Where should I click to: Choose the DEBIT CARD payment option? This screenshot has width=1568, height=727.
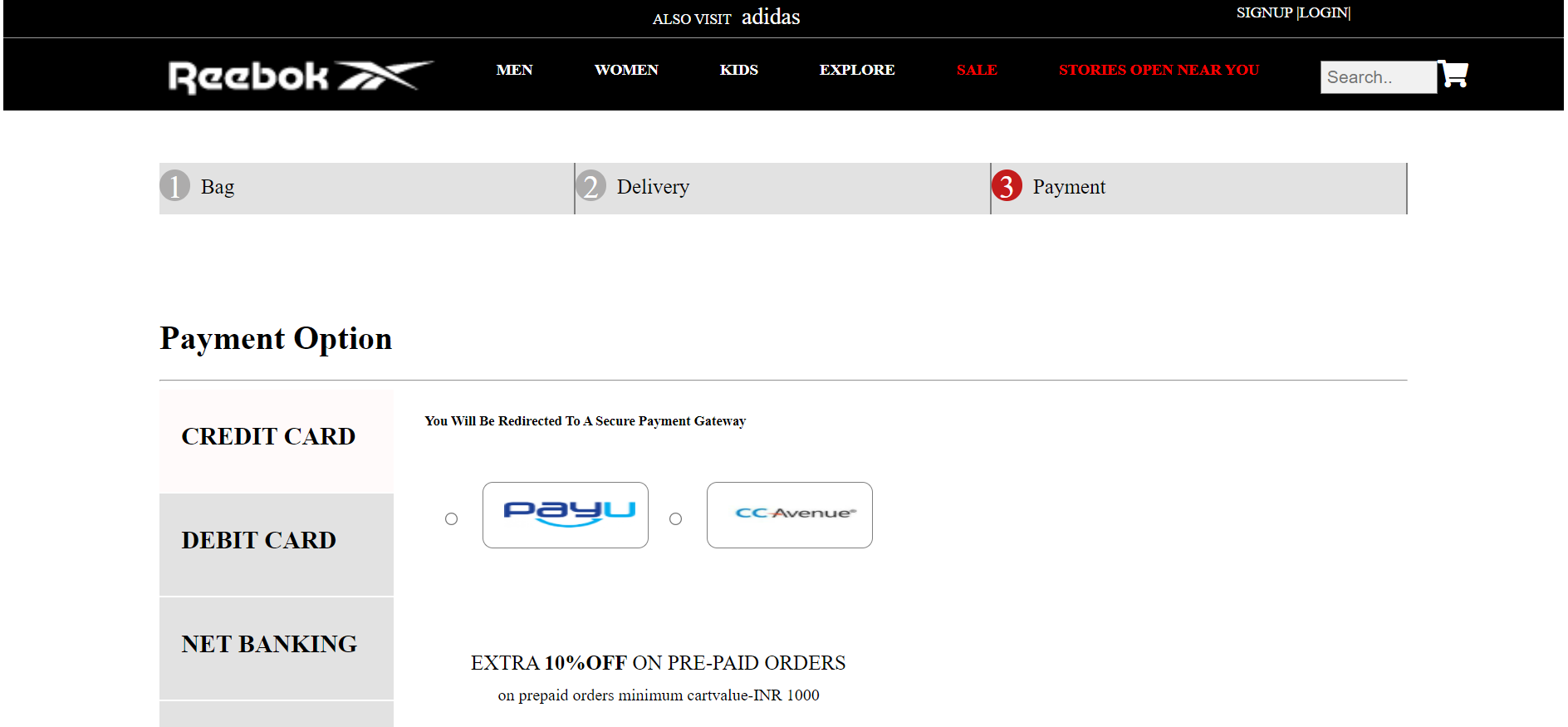(277, 545)
